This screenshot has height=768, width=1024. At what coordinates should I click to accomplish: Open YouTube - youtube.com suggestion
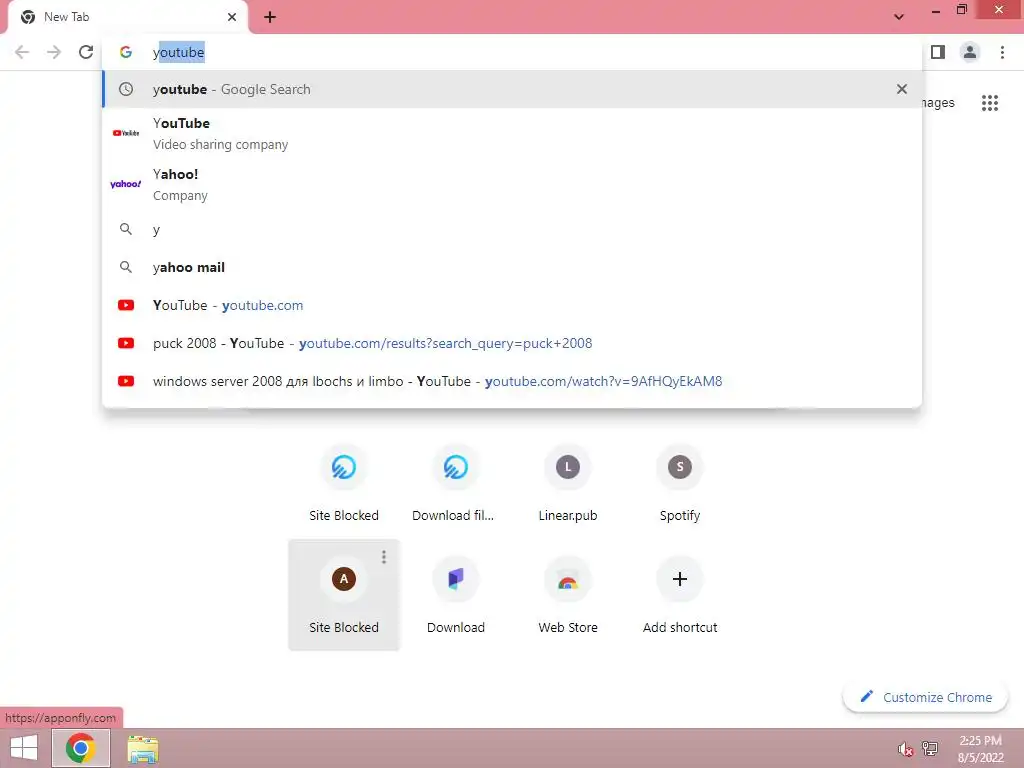coord(512,305)
